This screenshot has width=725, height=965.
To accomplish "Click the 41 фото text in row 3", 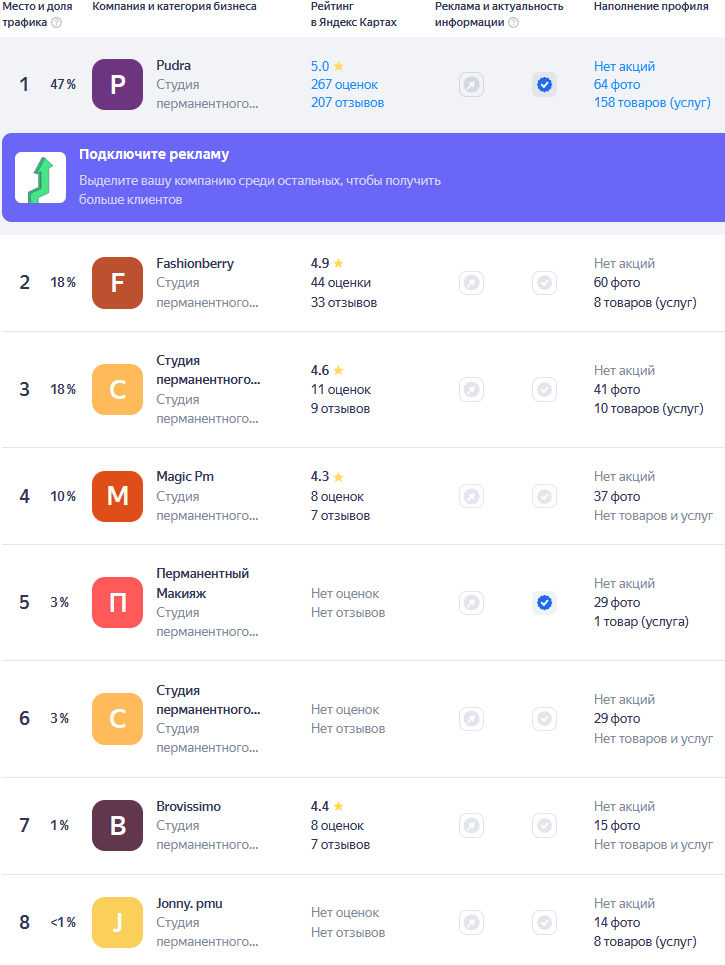I will pos(617,390).
